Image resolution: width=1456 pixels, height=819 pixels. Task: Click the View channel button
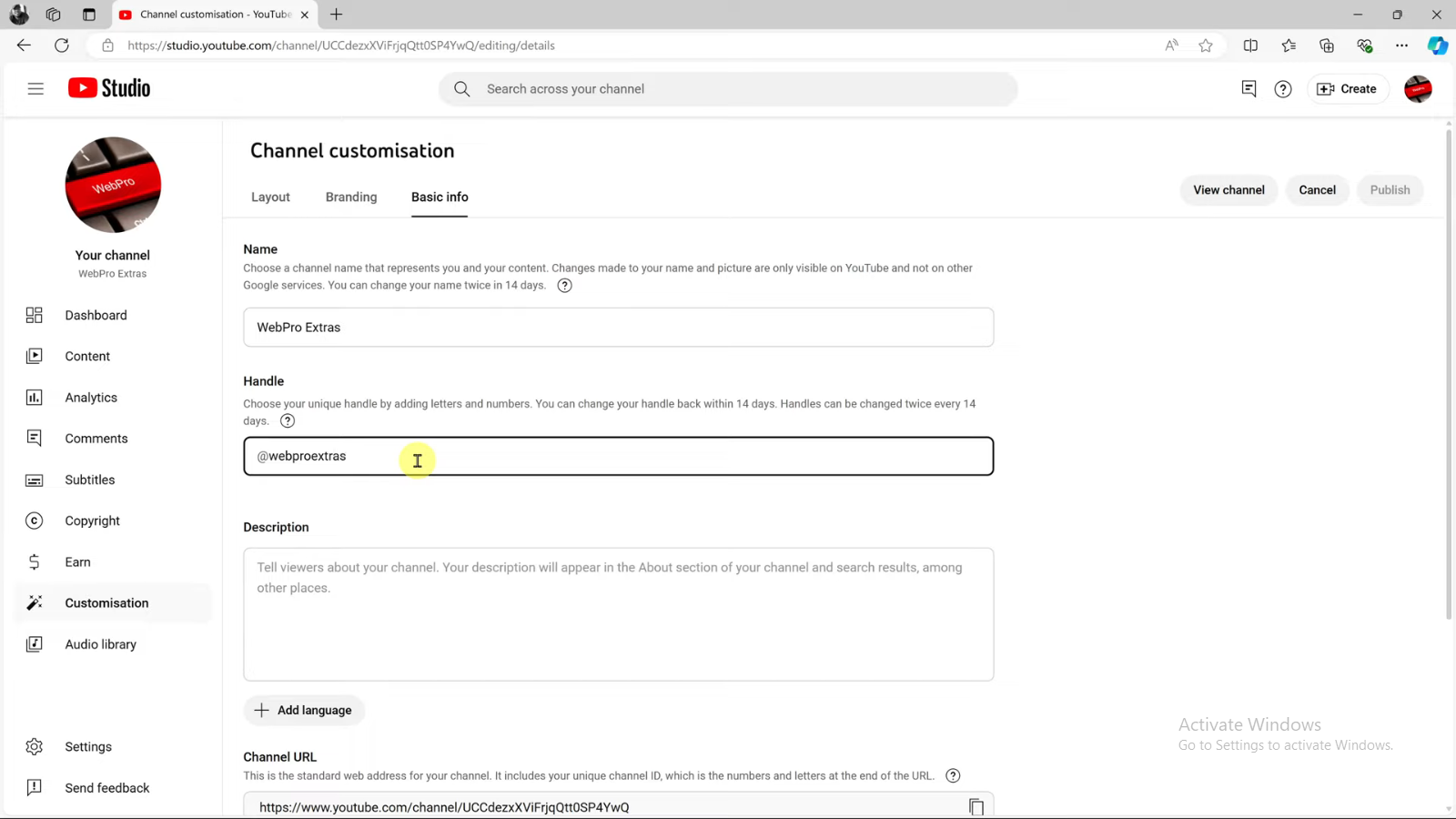click(1228, 190)
